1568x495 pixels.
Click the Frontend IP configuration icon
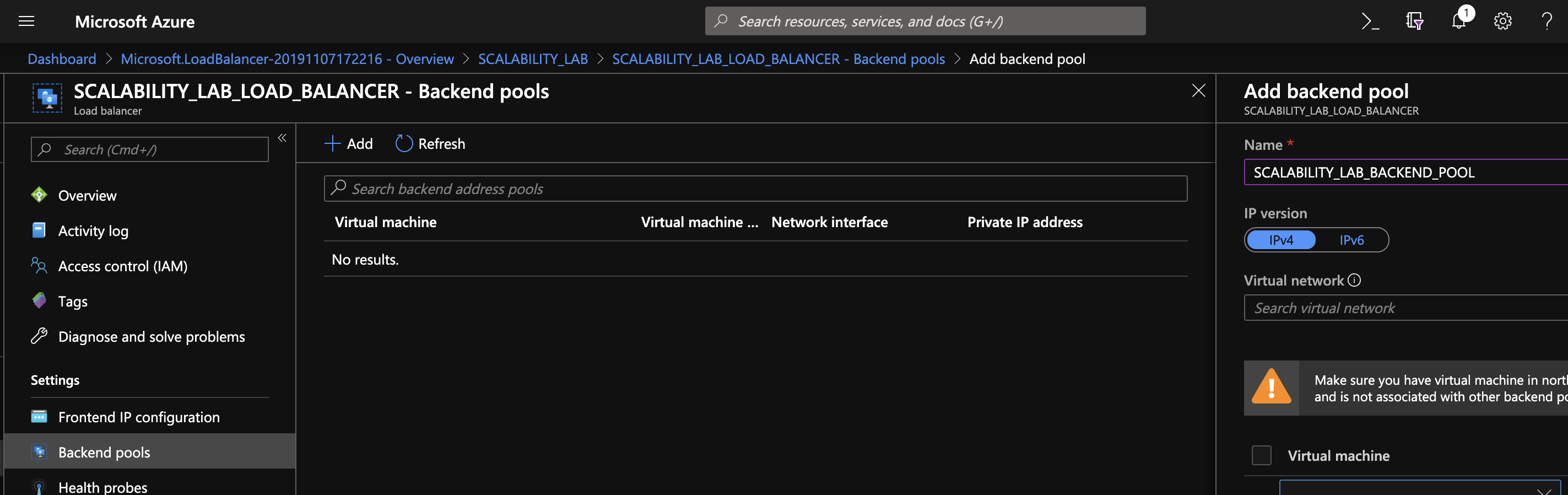coord(39,417)
